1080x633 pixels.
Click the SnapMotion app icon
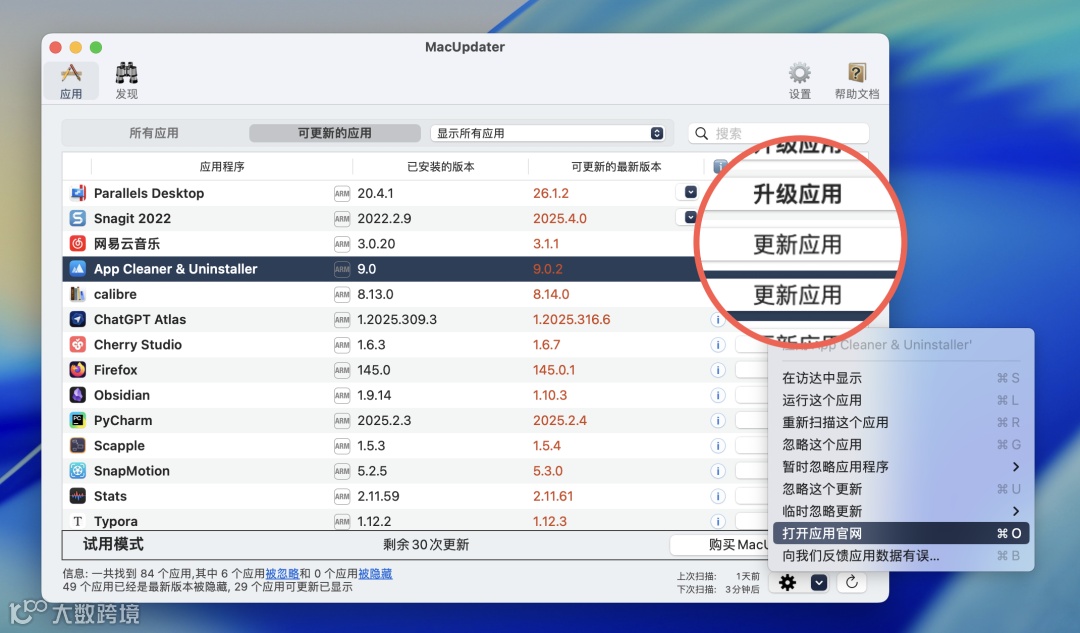pyautogui.click(x=78, y=470)
